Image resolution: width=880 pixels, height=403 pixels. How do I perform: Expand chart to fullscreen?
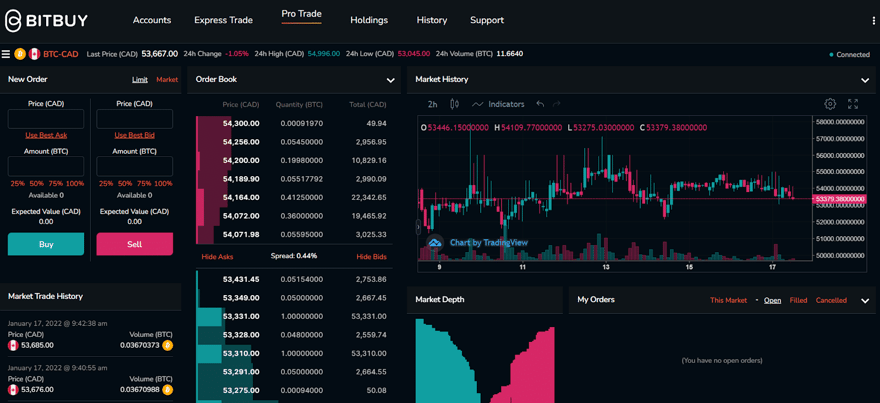click(853, 104)
